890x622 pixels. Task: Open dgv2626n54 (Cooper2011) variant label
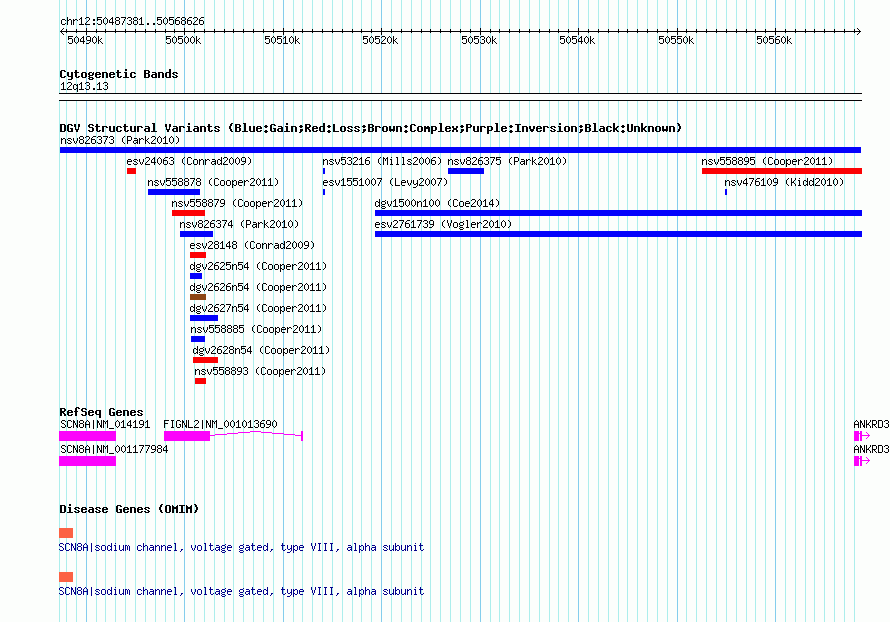click(258, 287)
